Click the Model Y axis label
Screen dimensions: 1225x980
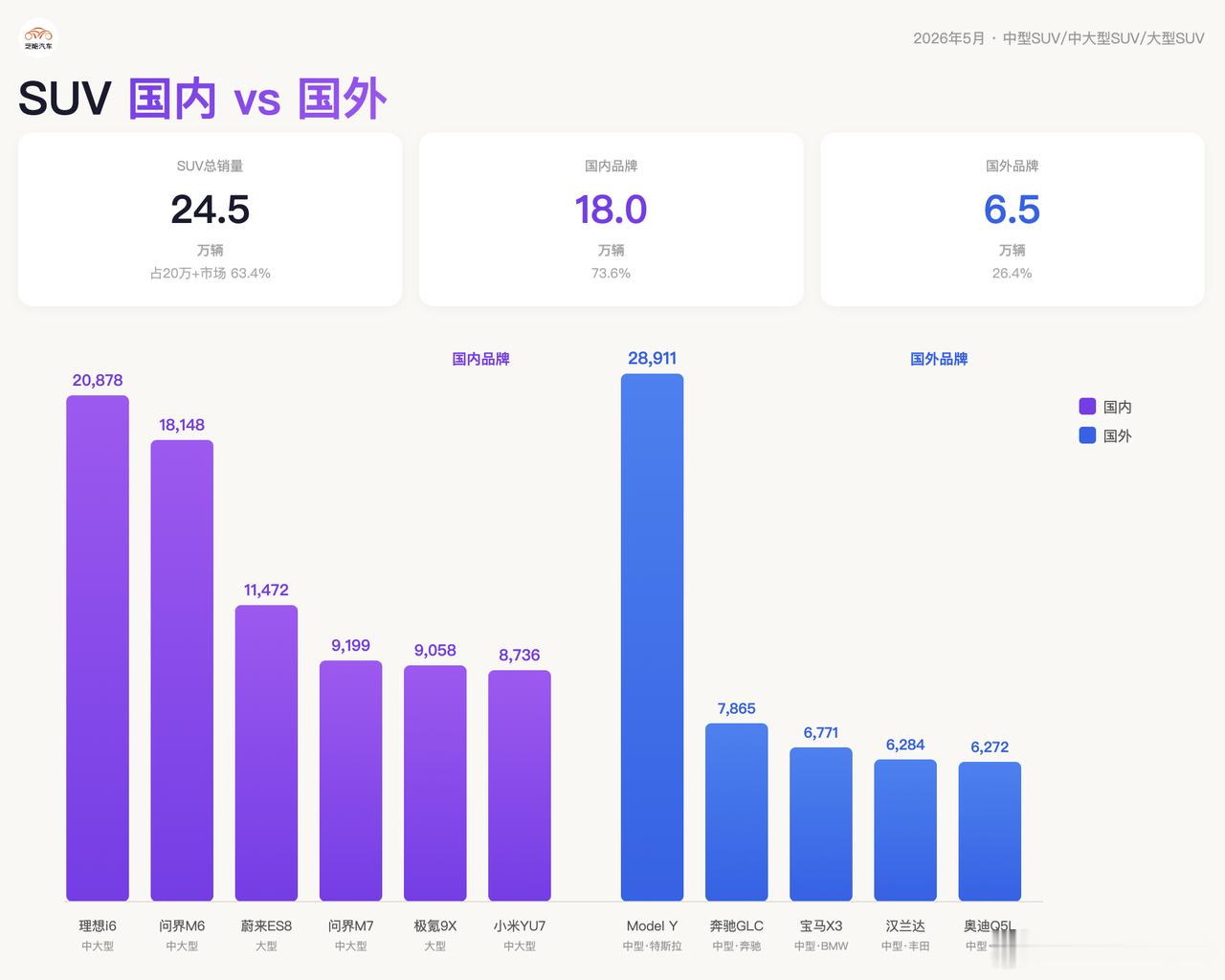click(x=653, y=925)
